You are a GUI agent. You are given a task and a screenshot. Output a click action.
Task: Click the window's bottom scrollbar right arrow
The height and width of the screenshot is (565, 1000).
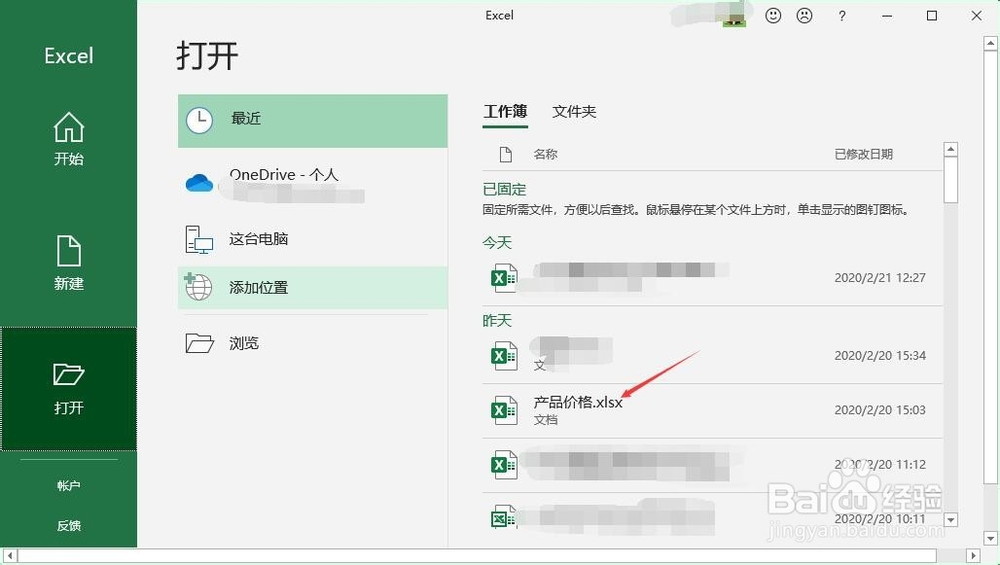[973, 555]
